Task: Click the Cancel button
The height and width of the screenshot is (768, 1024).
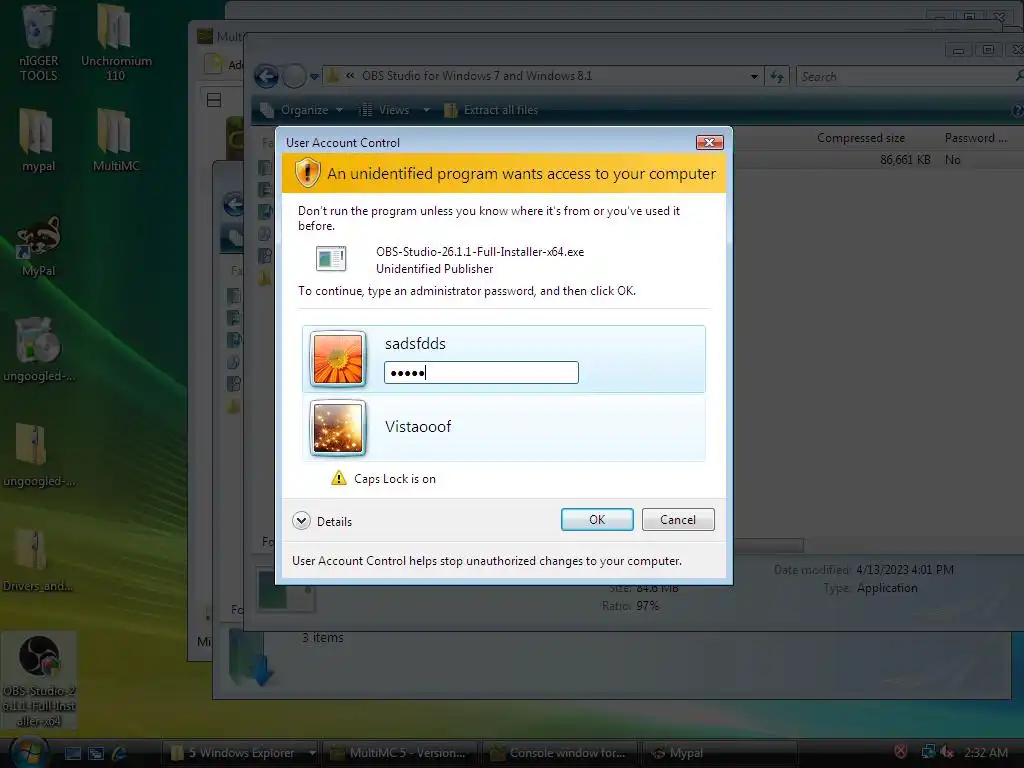Action: pos(678,519)
